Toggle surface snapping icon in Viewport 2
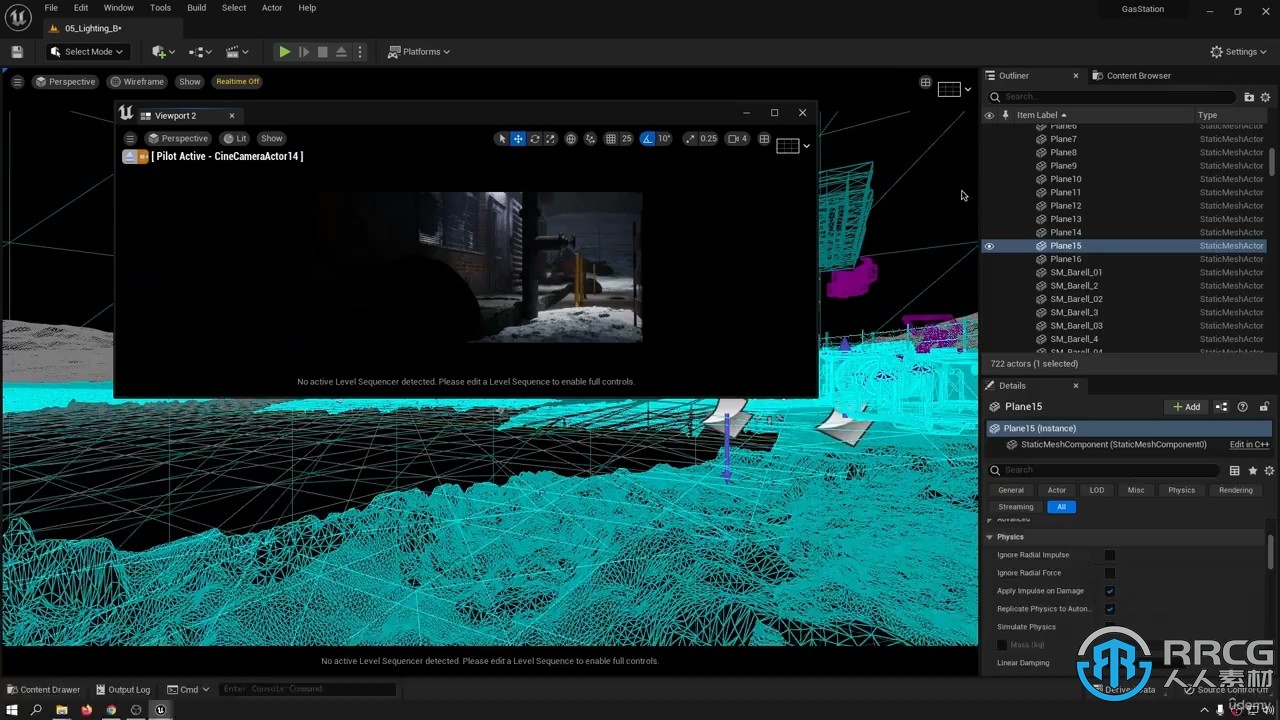Screen dimensions: 1280x720 point(590,139)
